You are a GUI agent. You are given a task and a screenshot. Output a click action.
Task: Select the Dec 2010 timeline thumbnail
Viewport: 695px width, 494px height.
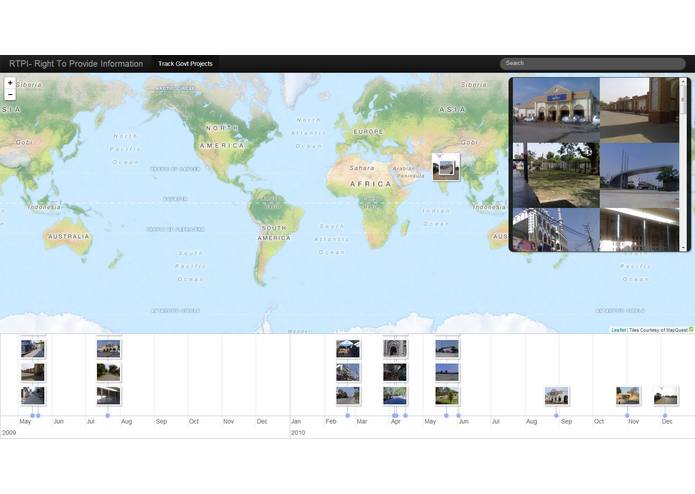666,396
